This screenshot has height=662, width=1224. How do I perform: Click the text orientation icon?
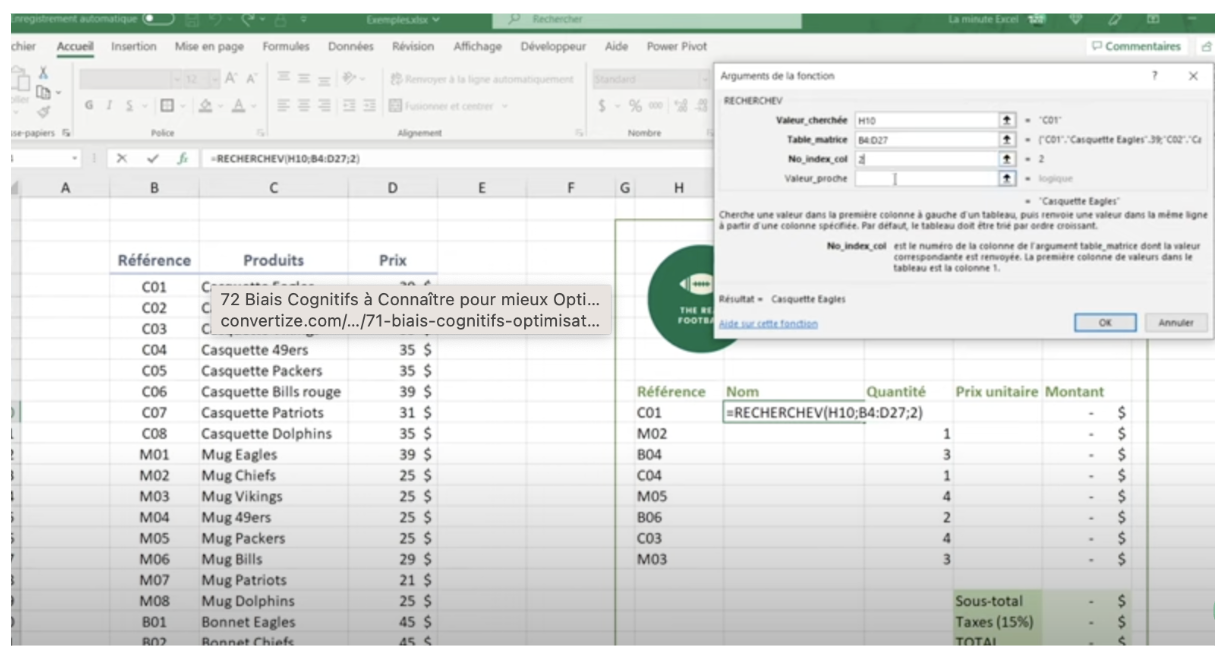pos(351,80)
